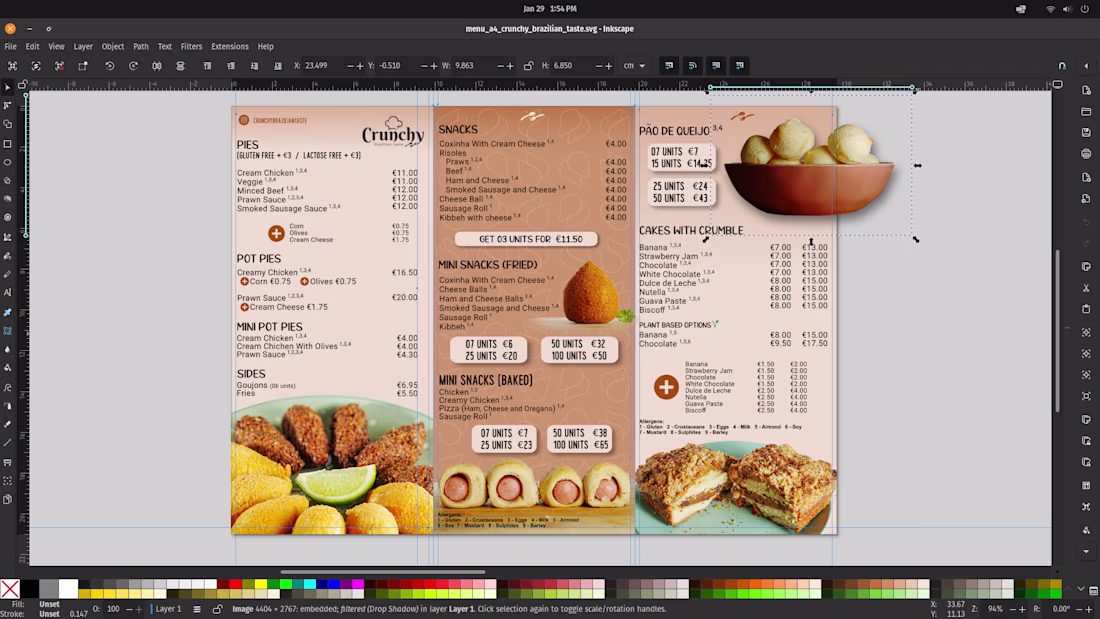Open the Filters menu

(191, 46)
